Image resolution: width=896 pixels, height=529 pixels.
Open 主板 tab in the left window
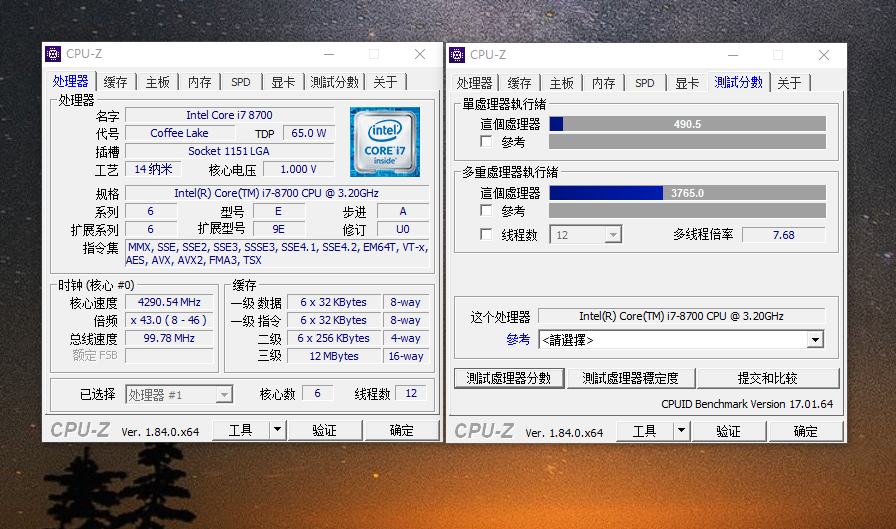coord(158,82)
